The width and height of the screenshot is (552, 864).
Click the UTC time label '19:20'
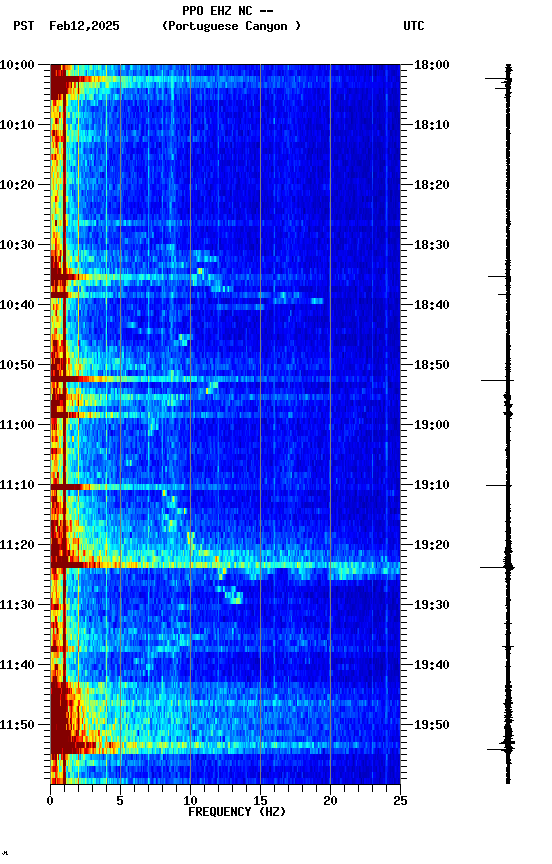point(432,545)
